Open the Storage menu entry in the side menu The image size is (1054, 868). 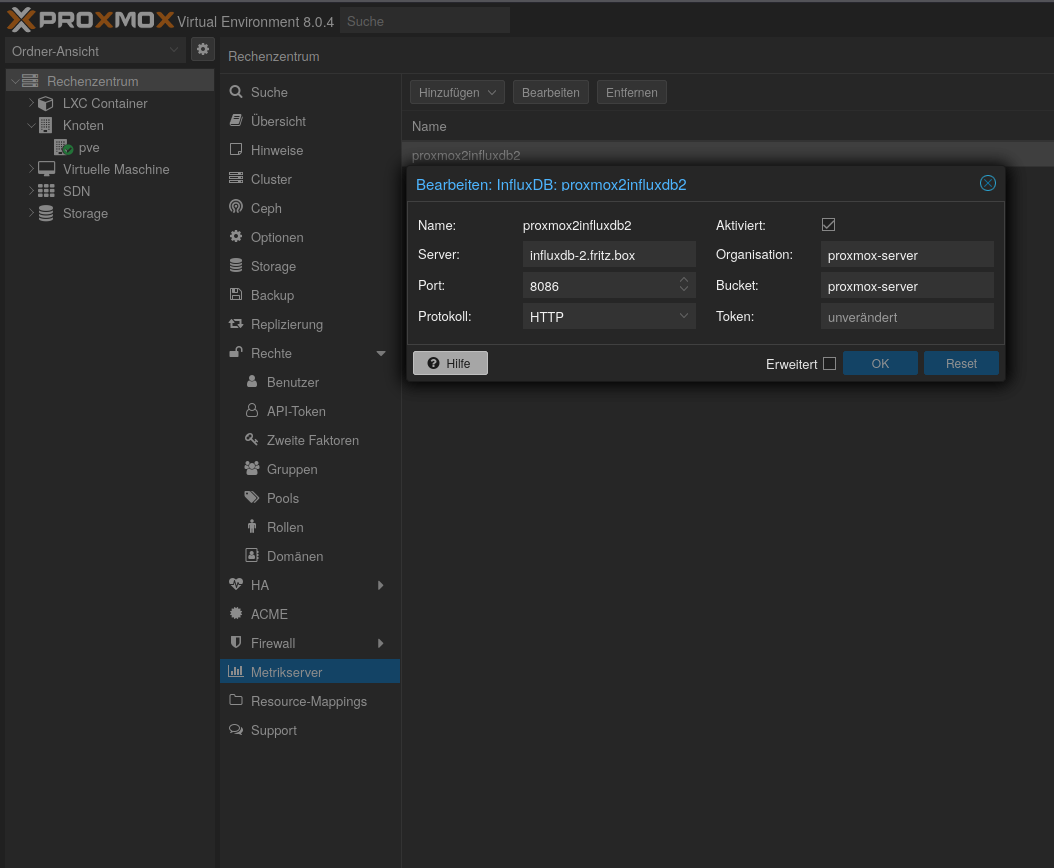pos(310,266)
